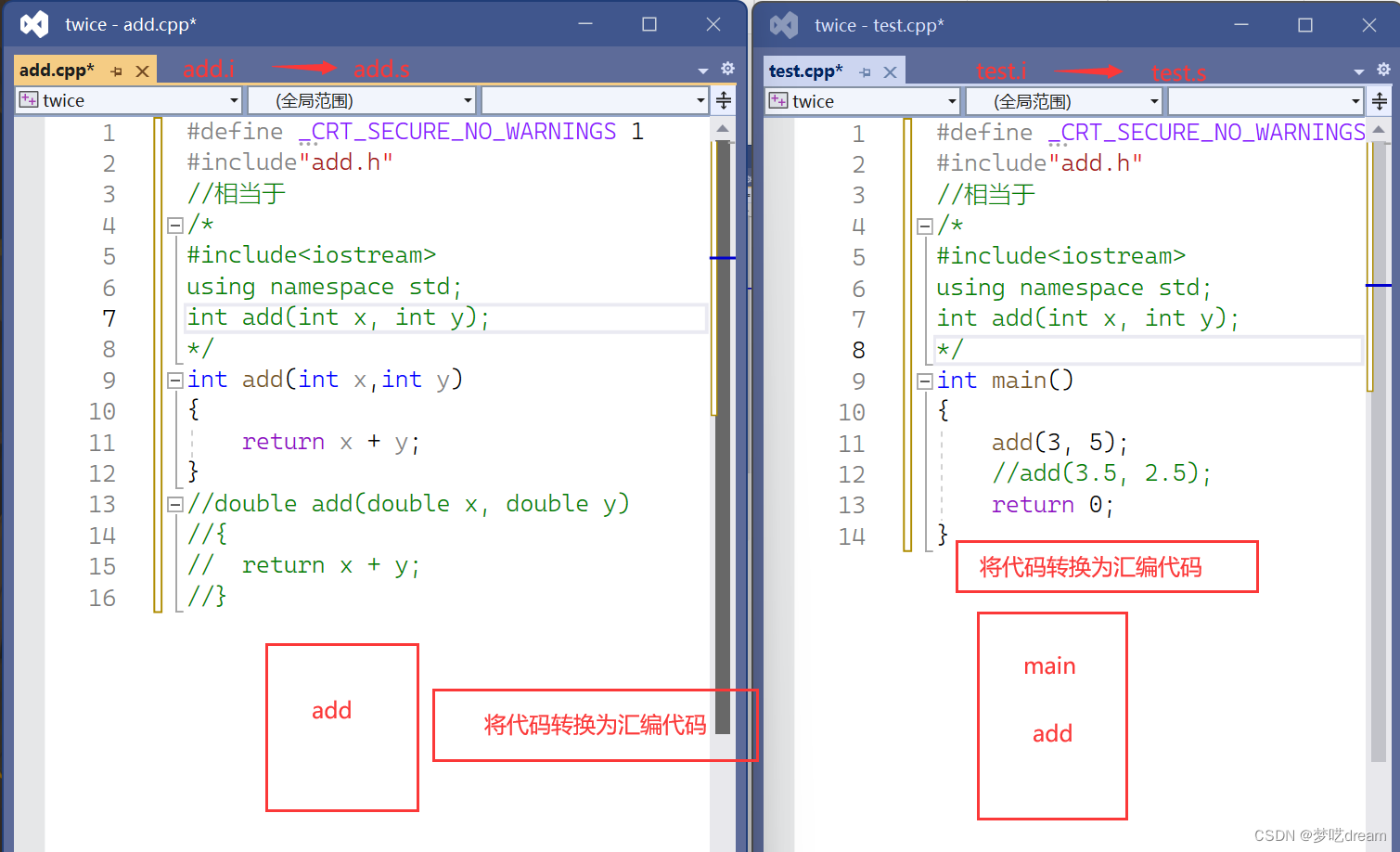Image resolution: width=1400 pixels, height=852 pixels.
Task: Collapse commented block at line 13 in add.cpp
Action: (x=174, y=504)
